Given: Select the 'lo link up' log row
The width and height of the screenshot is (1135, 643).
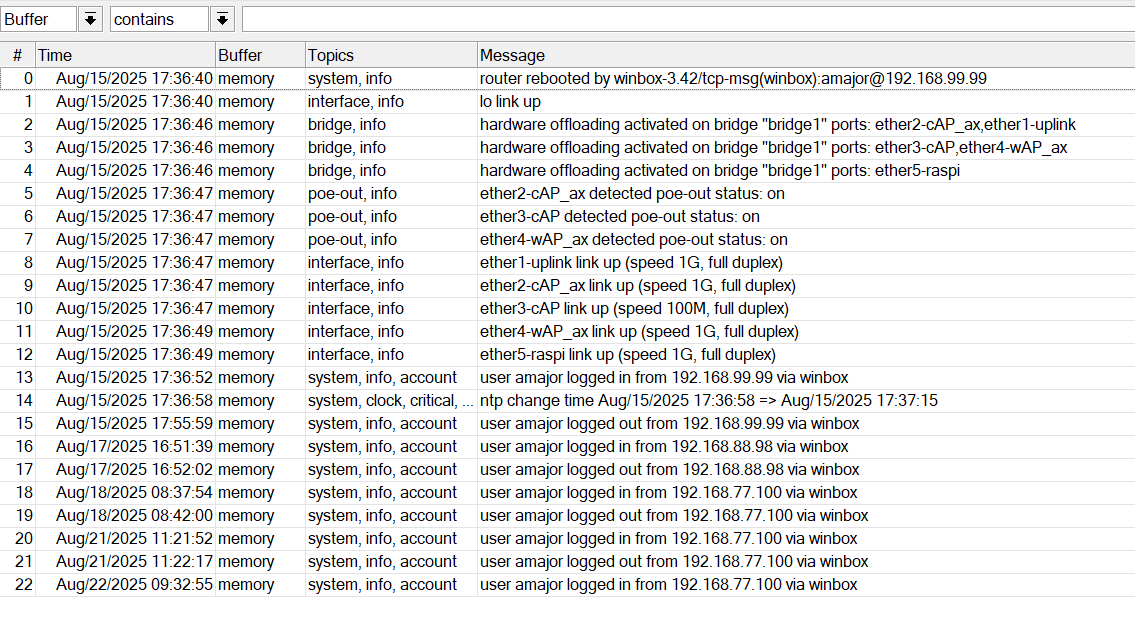Looking at the screenshot, I should 510,101.
